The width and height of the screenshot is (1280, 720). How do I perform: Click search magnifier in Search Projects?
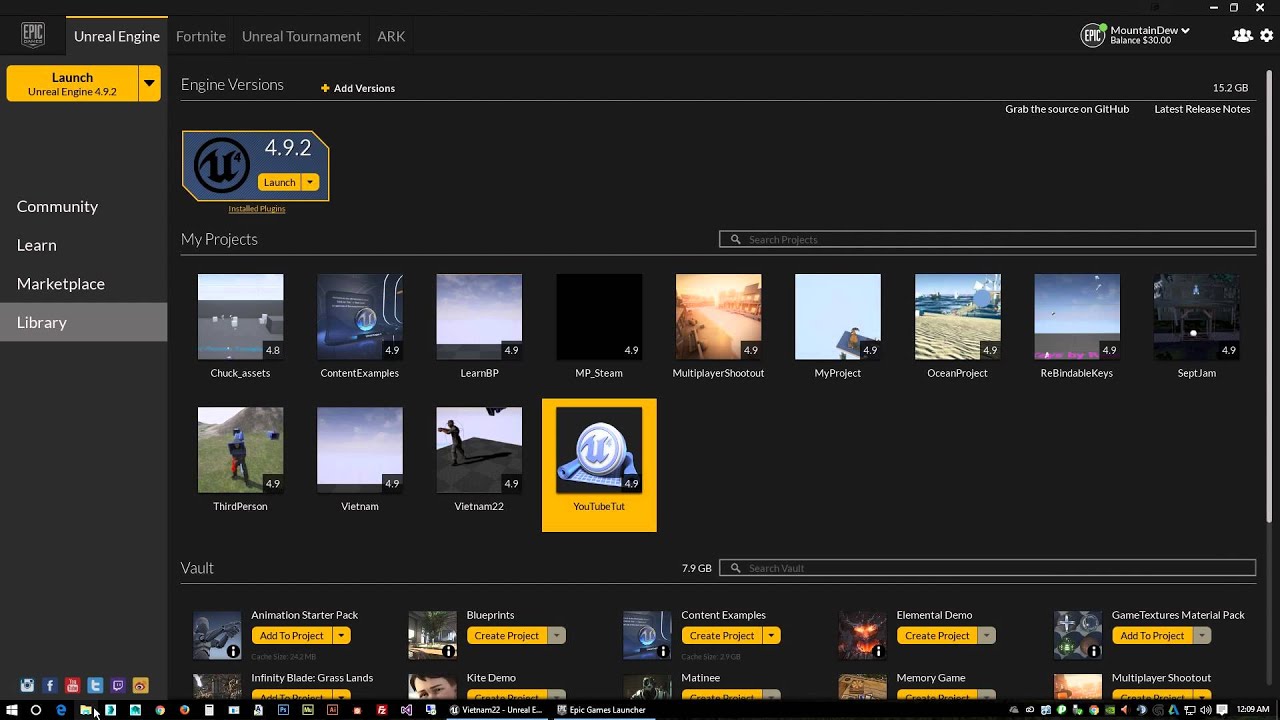[736, 240]
